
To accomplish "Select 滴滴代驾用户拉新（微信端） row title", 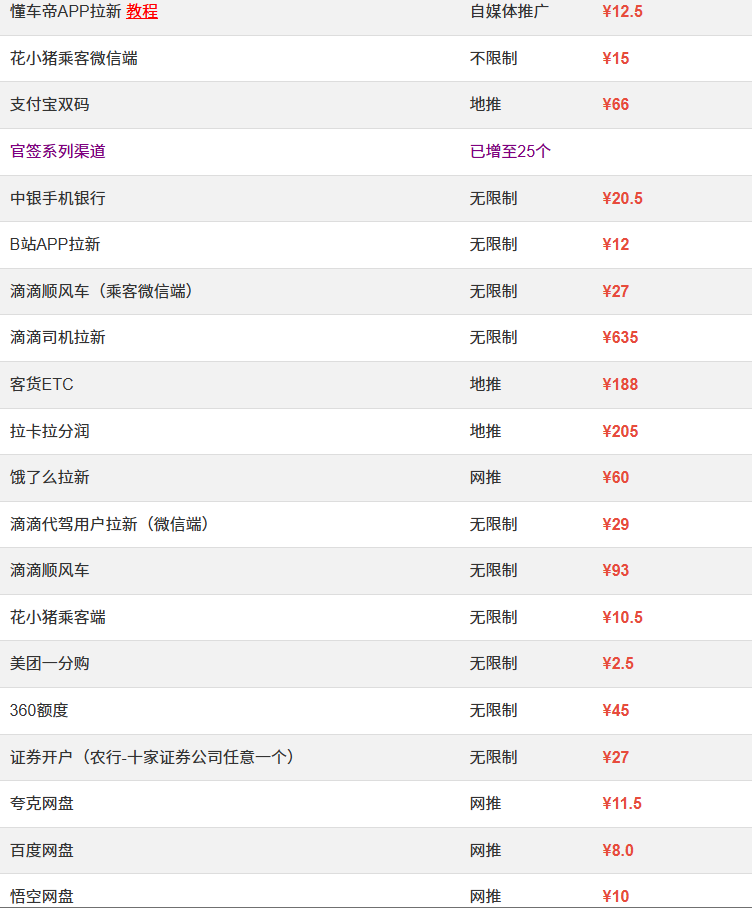I will coord(109,525).
